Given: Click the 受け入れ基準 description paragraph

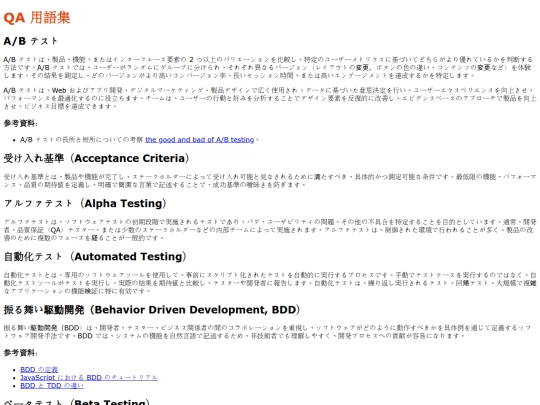Looking at the screenshot, I should (x=270, y=181).
